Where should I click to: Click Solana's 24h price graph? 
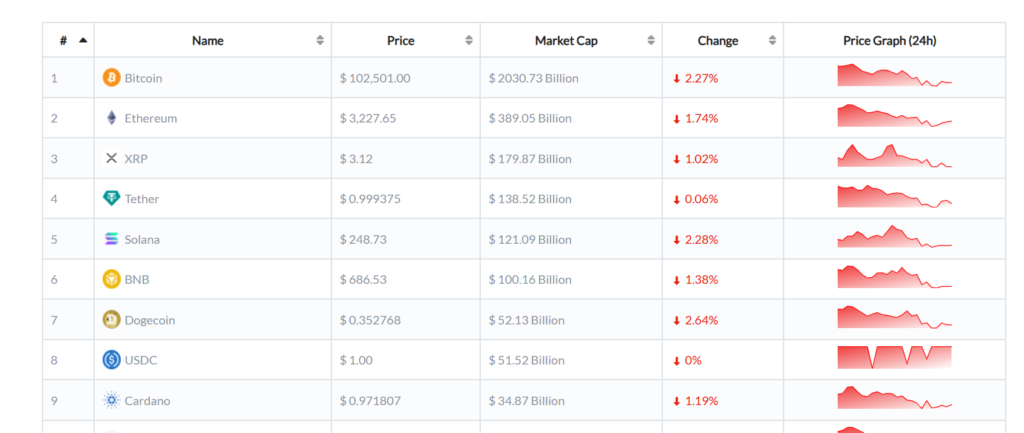coord(895,236)
